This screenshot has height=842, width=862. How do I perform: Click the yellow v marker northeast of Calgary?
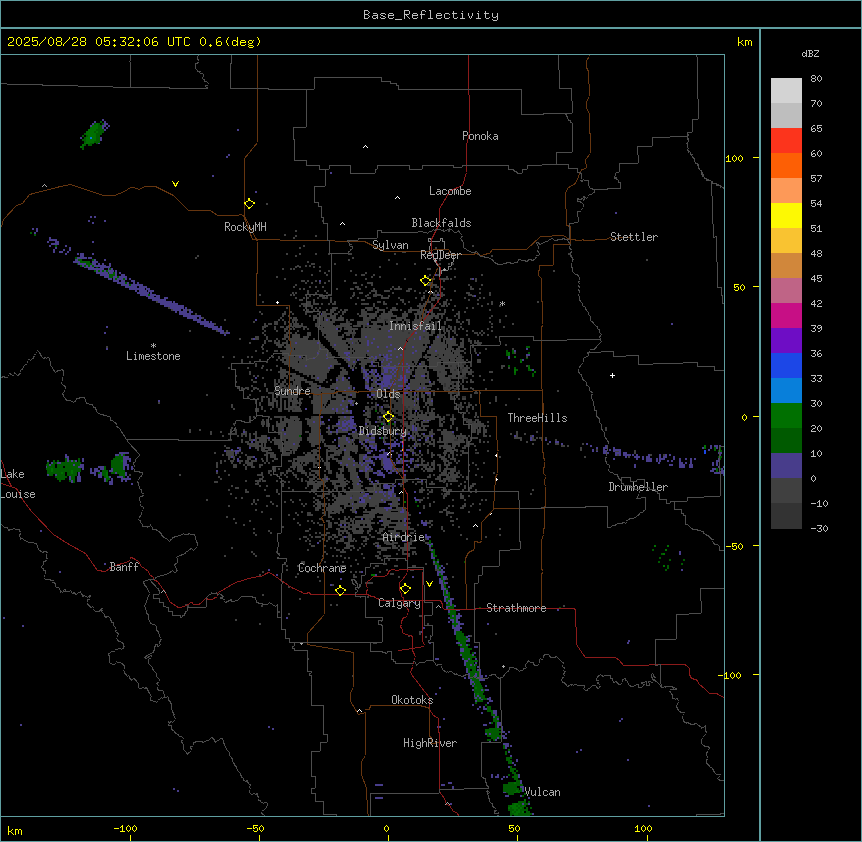coord(429,584)
